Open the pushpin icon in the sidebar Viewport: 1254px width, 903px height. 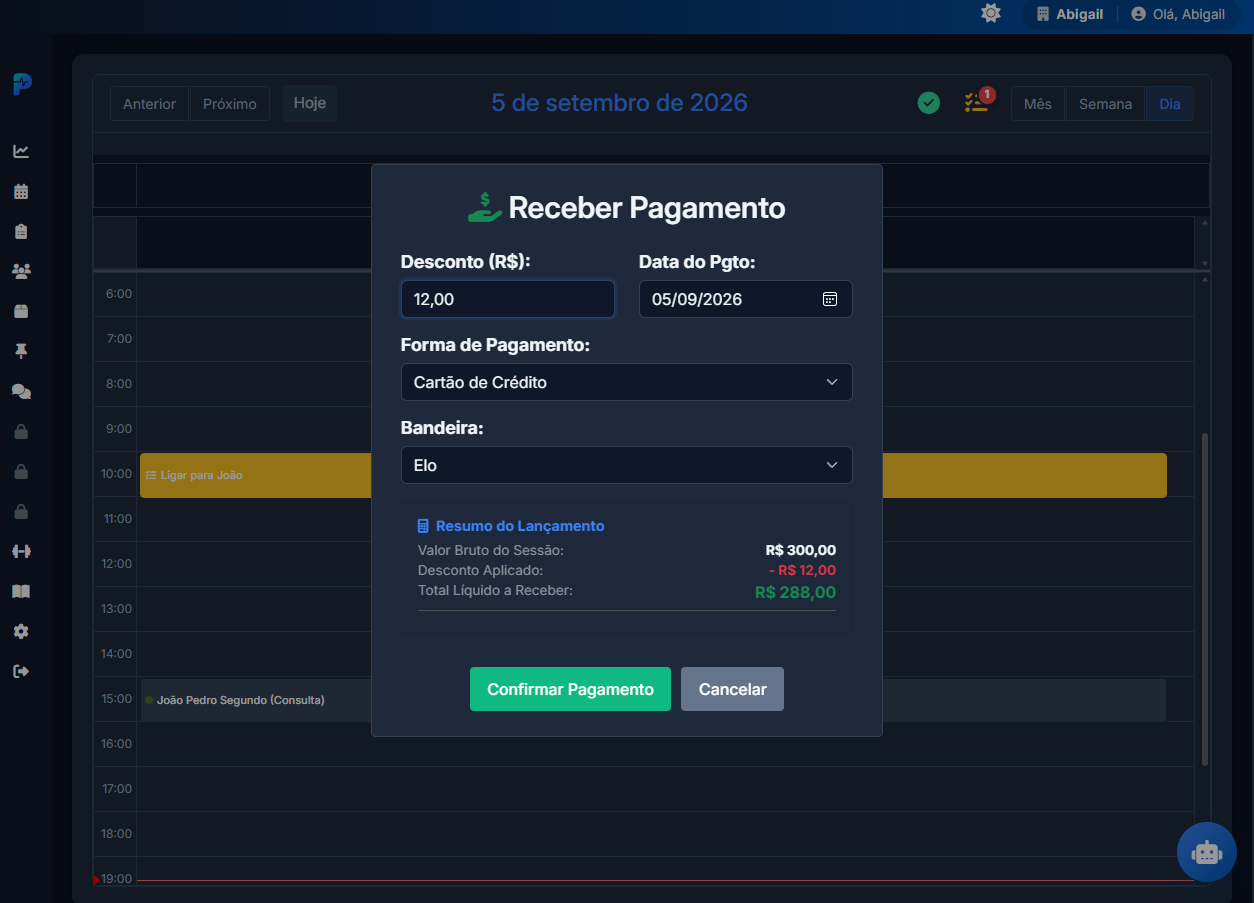[21, 351]
